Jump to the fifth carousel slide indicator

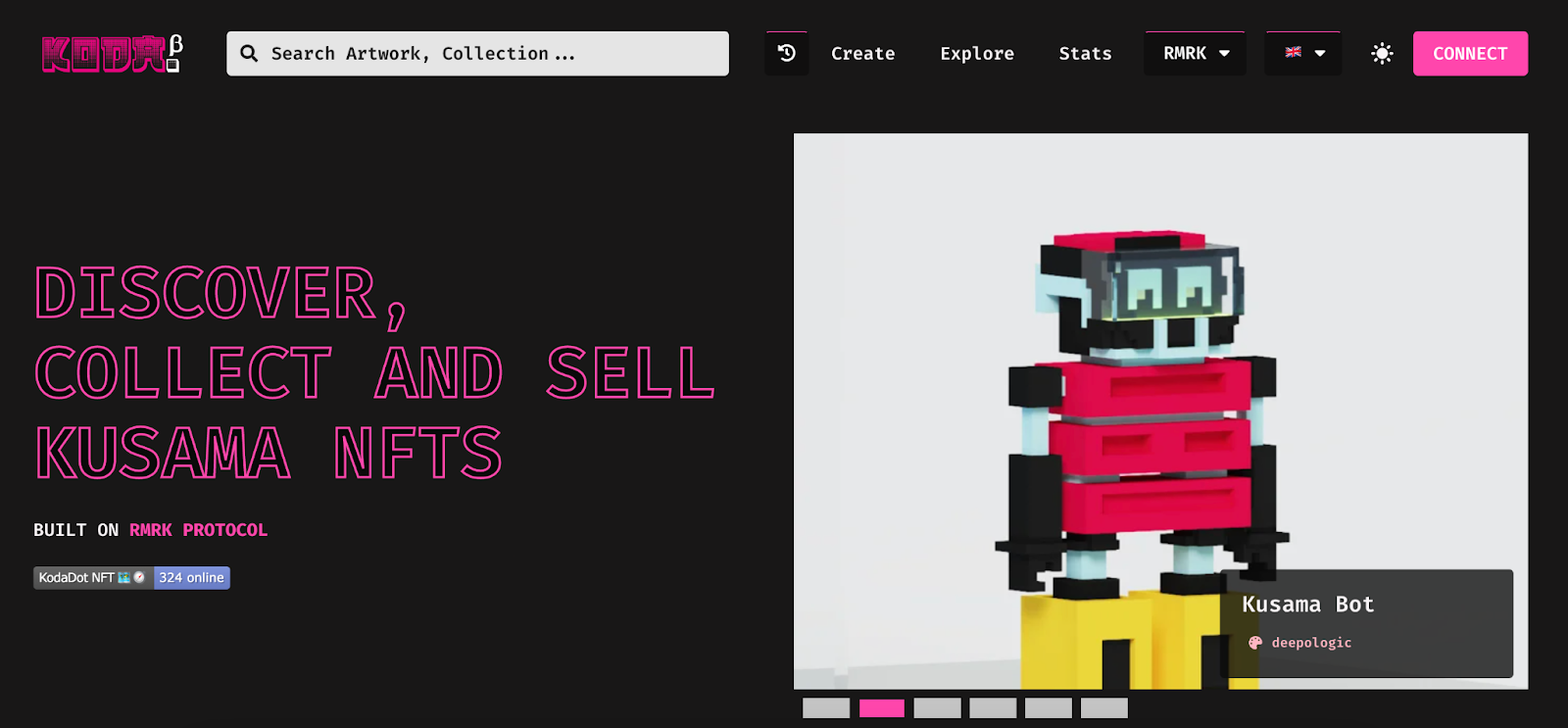click(1049, 707)
